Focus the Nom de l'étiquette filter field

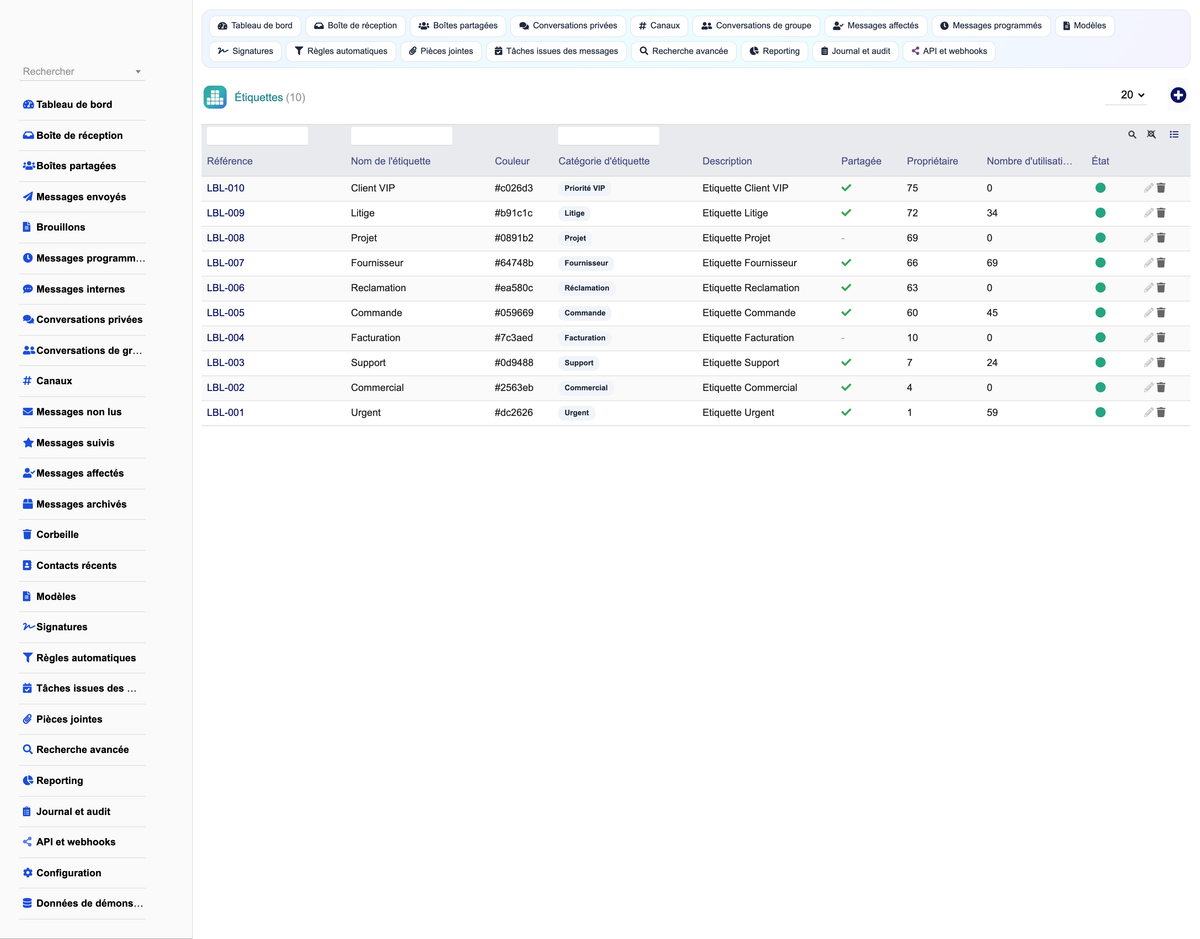401,135
